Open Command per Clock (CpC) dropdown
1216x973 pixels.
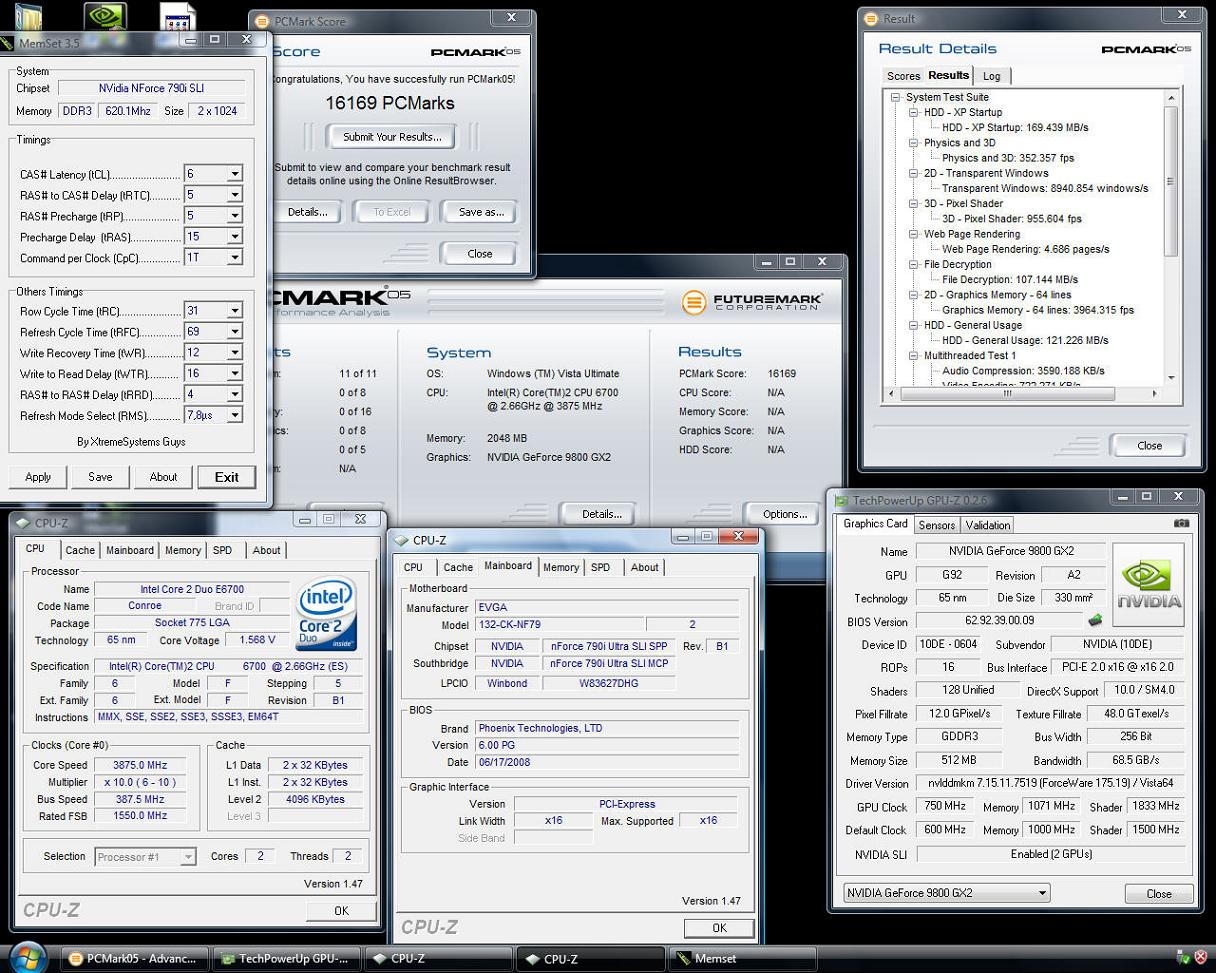click(x=234, y=258)
